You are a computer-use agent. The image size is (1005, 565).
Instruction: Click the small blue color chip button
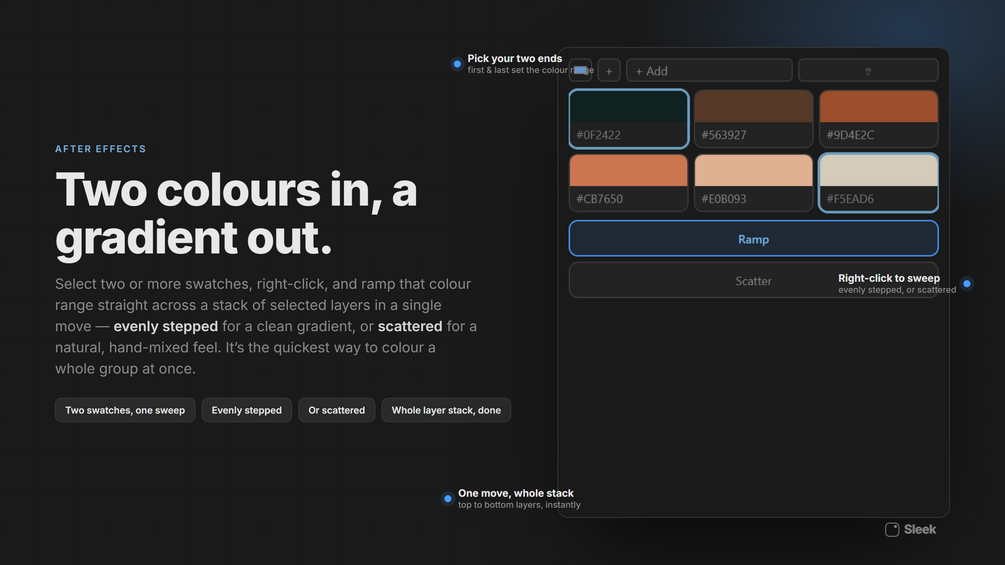pos(581,70)
